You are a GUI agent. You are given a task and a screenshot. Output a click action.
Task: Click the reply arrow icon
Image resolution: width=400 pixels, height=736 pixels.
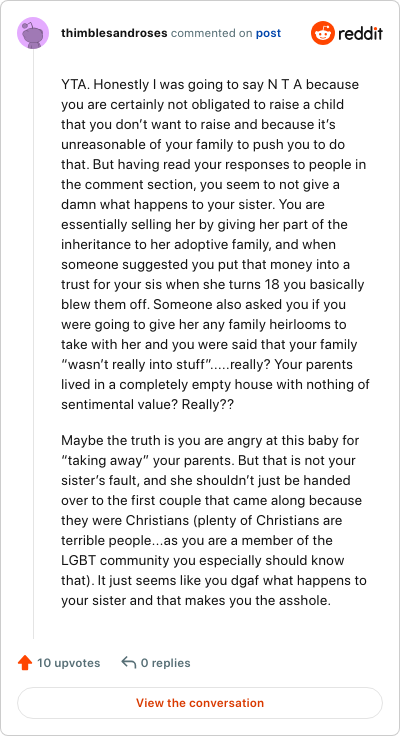click(x=128, y=663)
